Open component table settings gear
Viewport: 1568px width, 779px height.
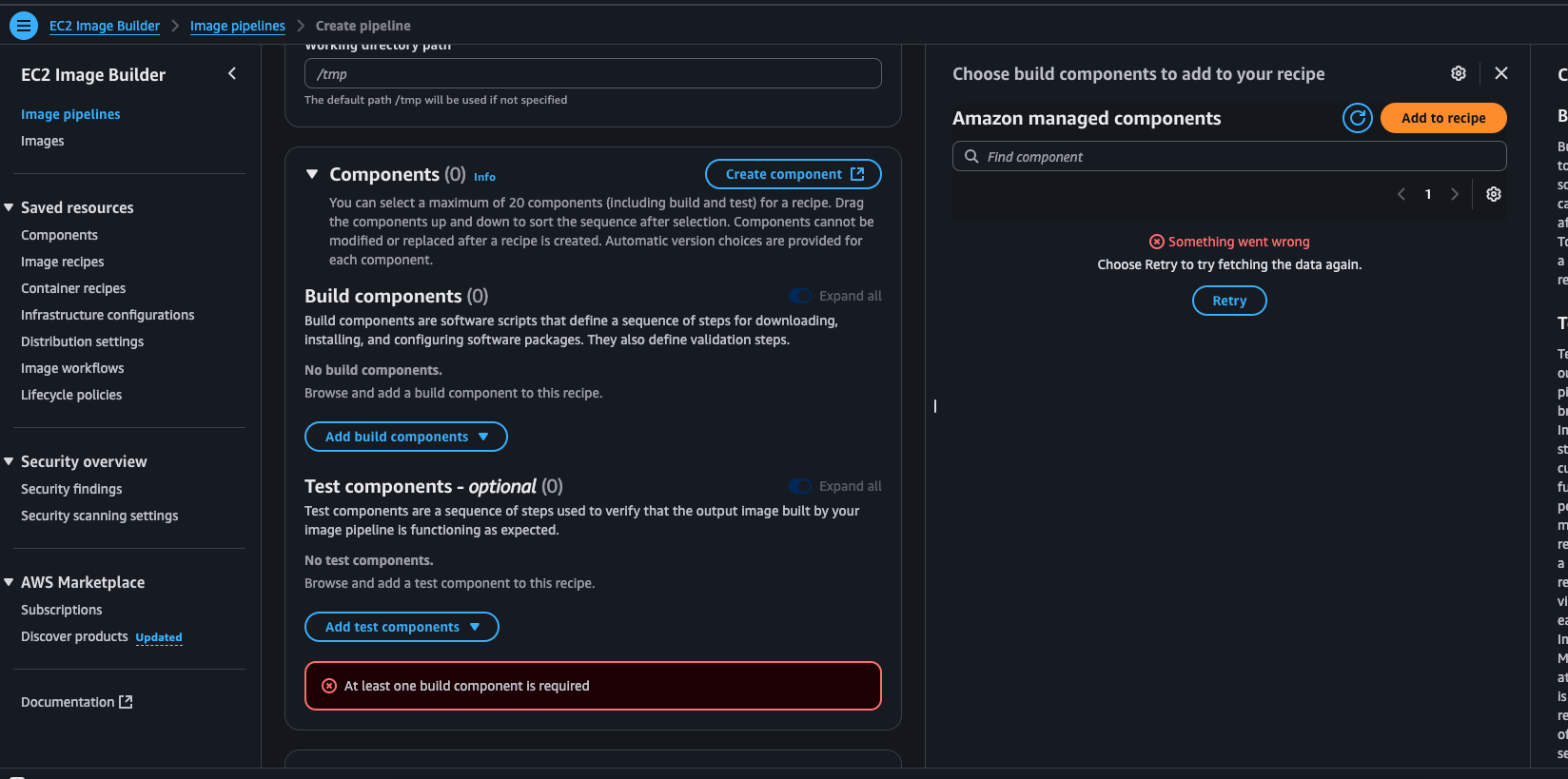(1494, 194)
